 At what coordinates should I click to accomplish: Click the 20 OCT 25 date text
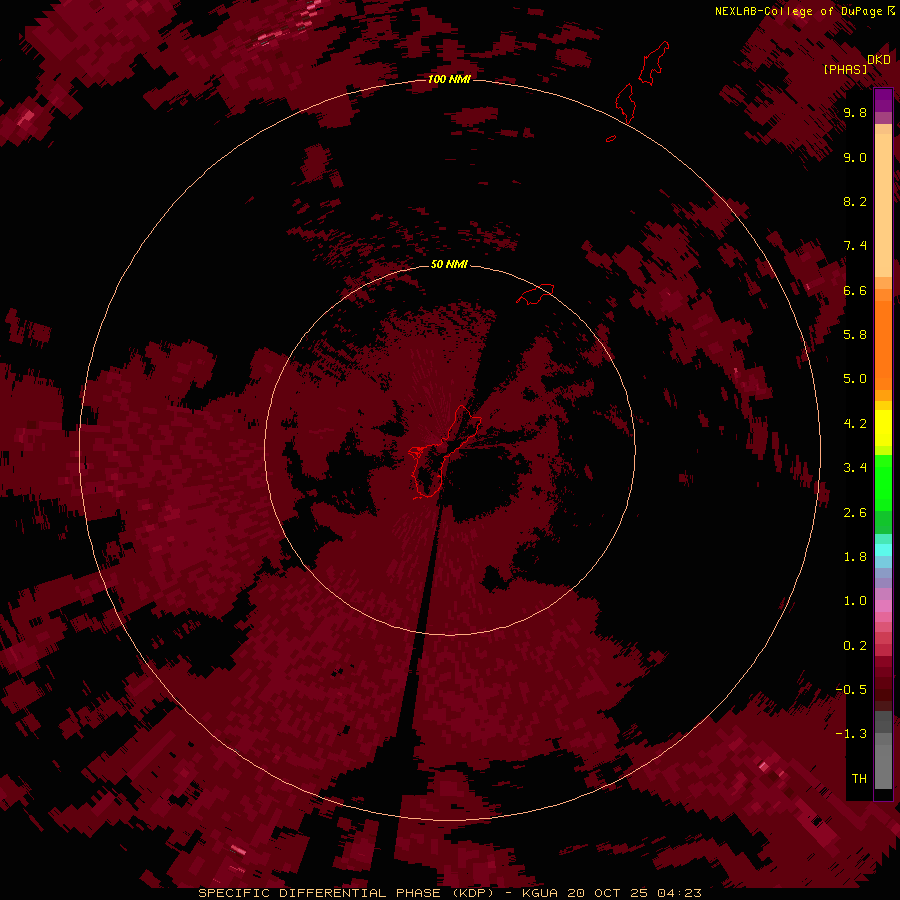pyautogui.click(x=607, y=893)
